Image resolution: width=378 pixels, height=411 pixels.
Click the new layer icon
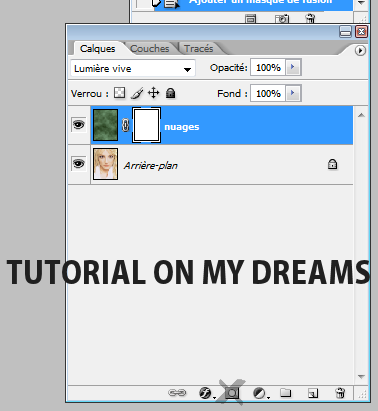[x=313, y=393]
